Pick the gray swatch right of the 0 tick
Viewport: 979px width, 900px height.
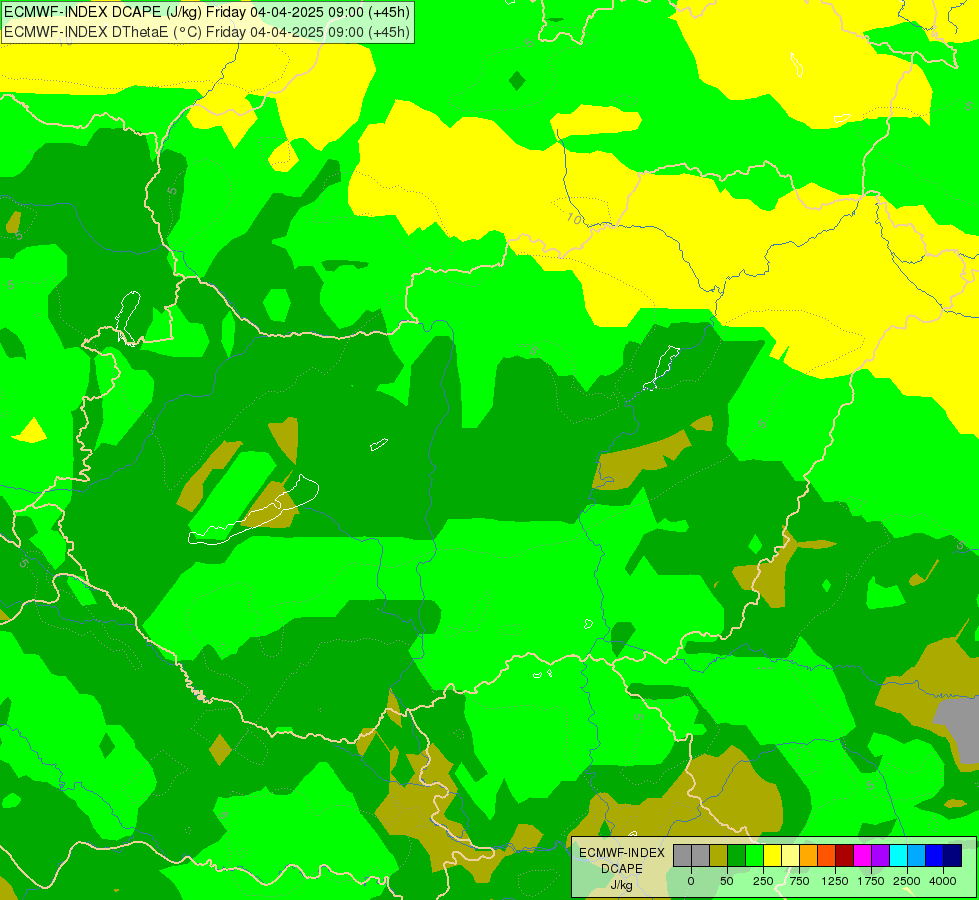click(x=701, y=855)
